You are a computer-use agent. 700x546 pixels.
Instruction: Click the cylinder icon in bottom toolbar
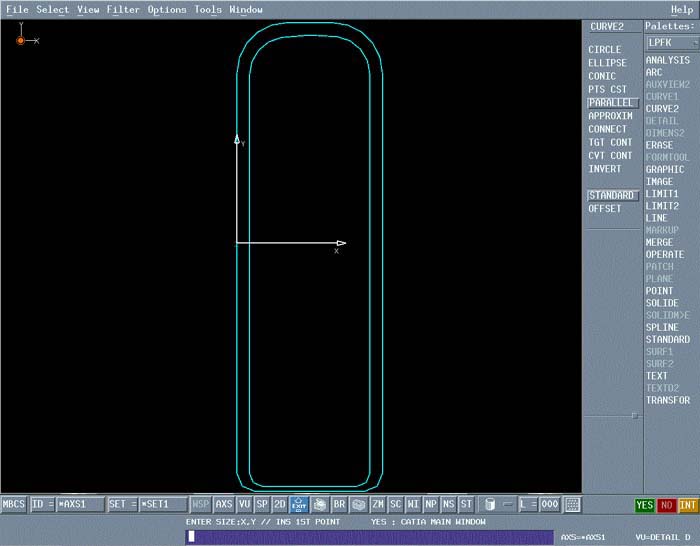pos(489,505)
